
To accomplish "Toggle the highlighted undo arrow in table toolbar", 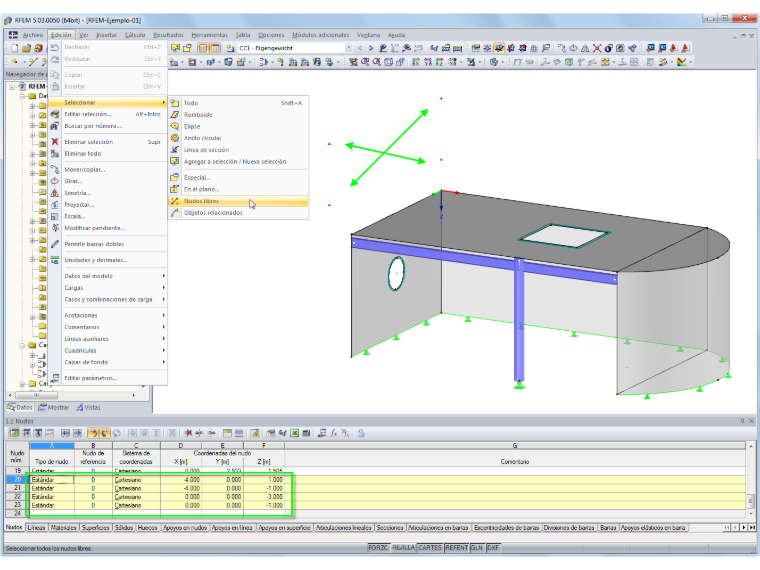I will pyautogui.click(x=94, y=433).
